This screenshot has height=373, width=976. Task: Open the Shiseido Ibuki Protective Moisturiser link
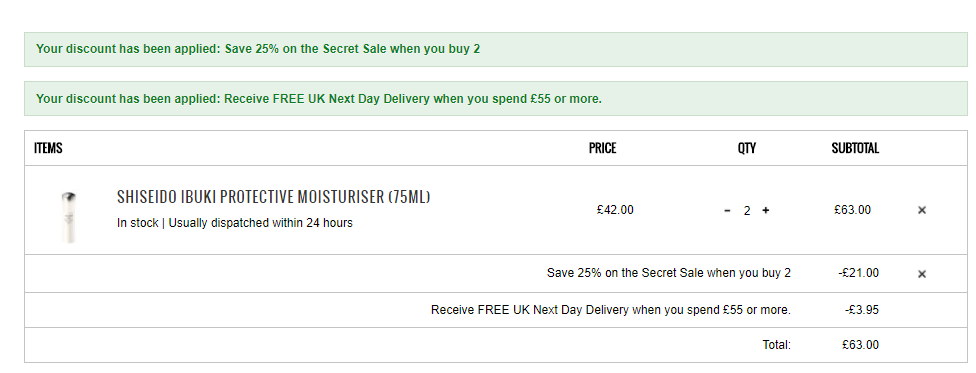[273, 197]
